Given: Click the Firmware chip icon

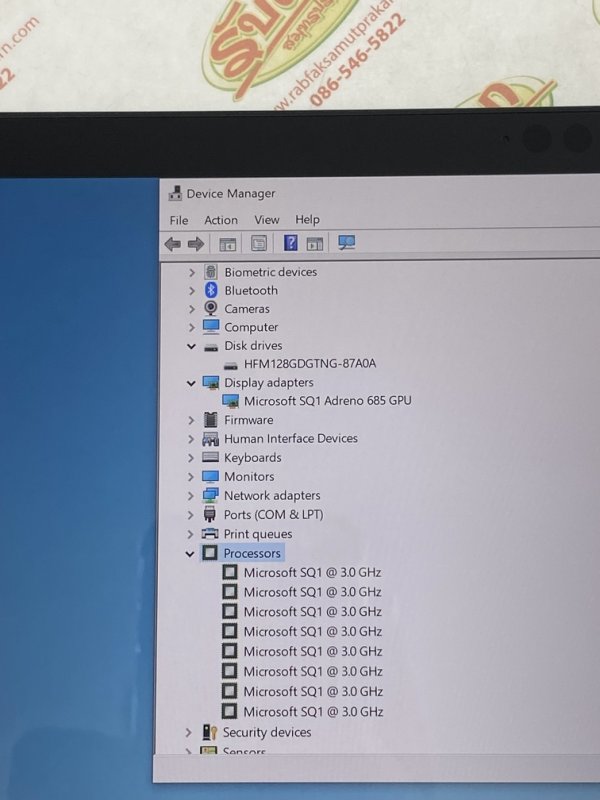Looking at the screenshot, I should tap(210, 420).
